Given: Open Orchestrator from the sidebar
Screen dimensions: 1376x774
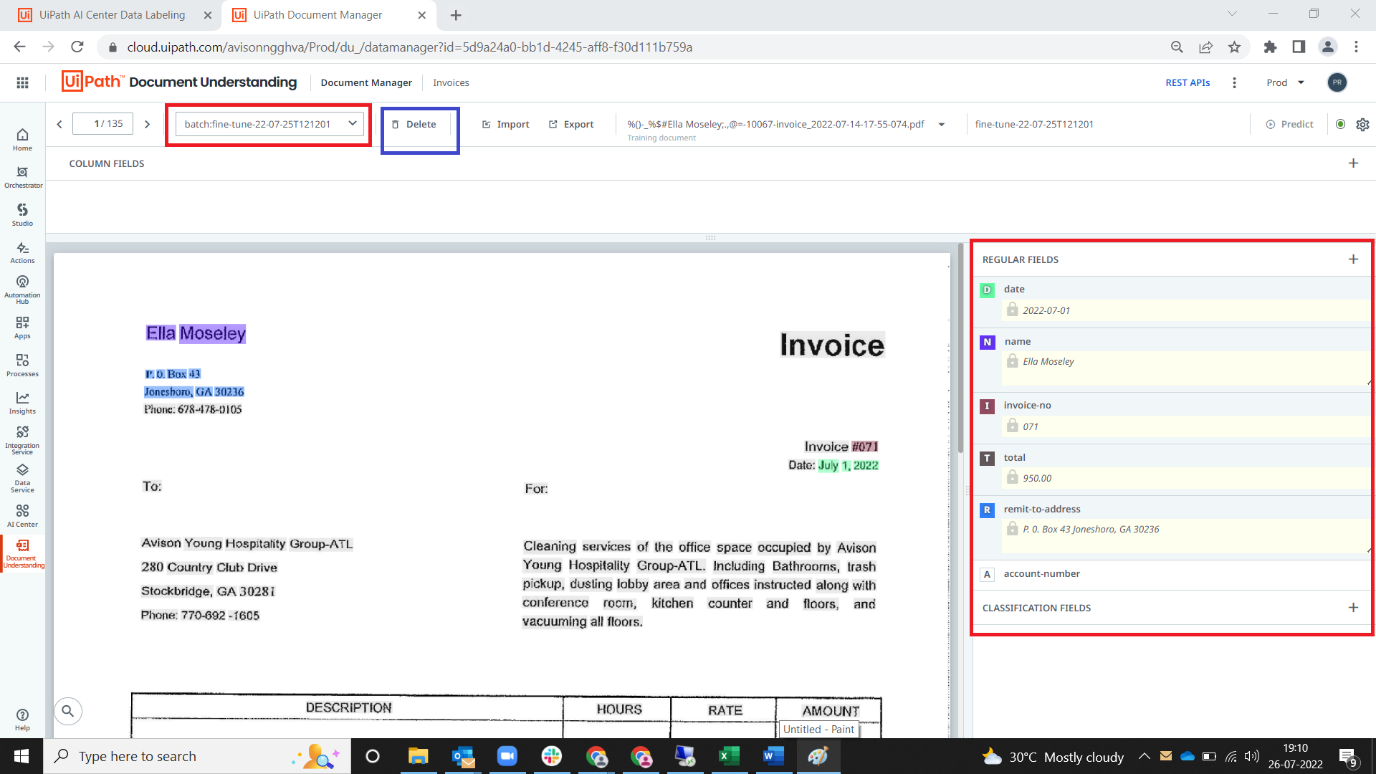Looking at the screenshot, I should pos(22,177).
